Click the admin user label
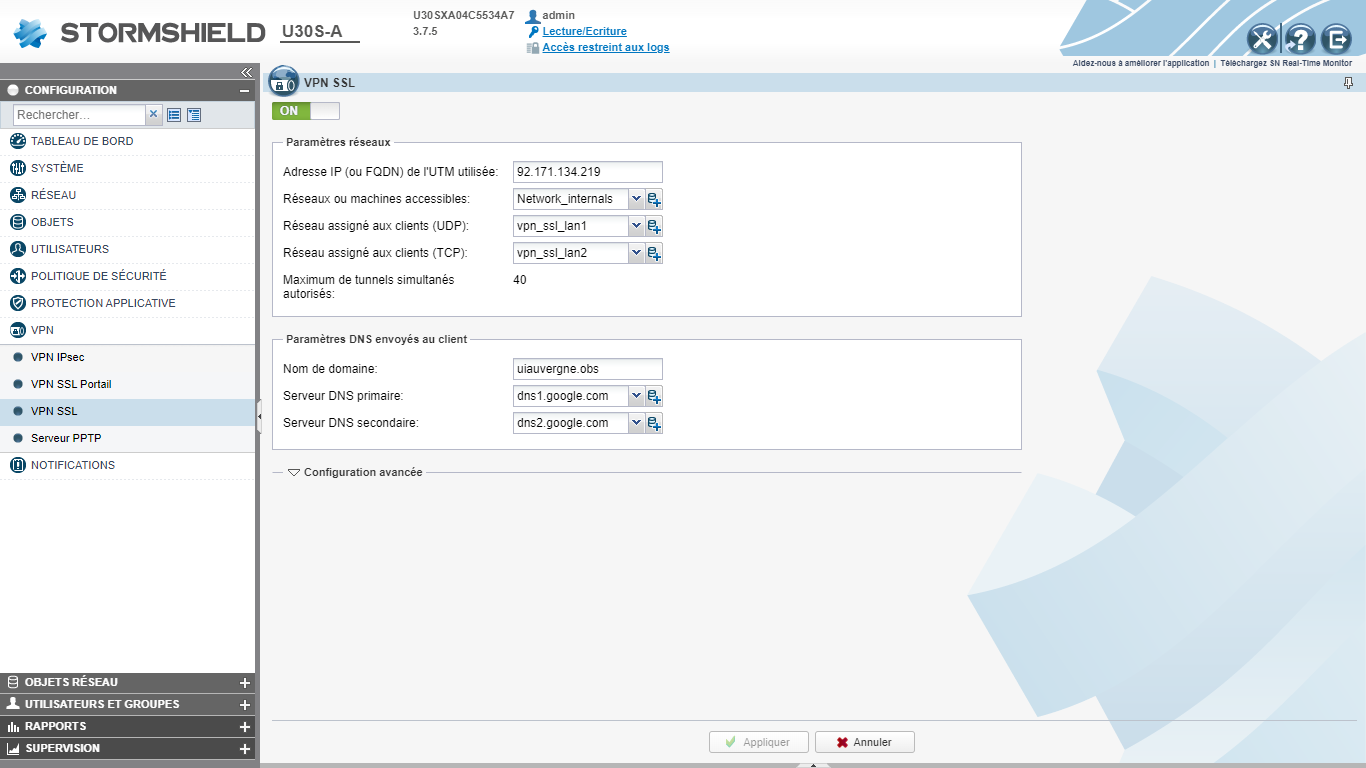 point(558,15)
